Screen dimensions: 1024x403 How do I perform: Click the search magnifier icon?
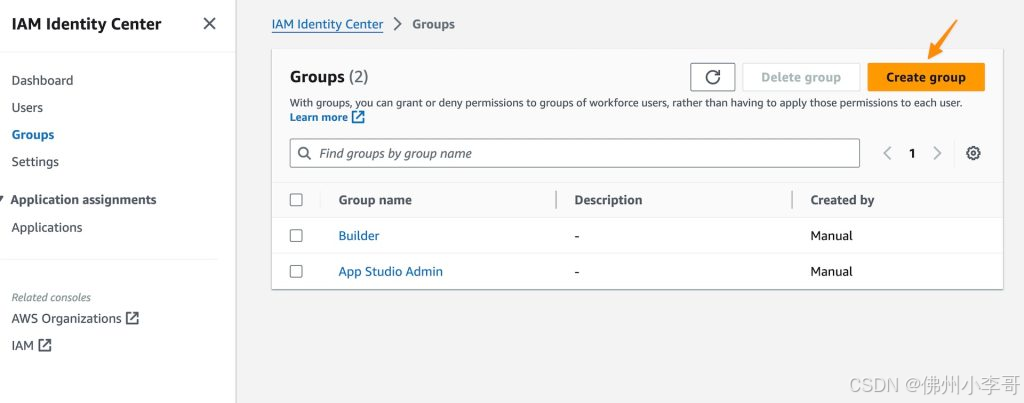[304, 153]
